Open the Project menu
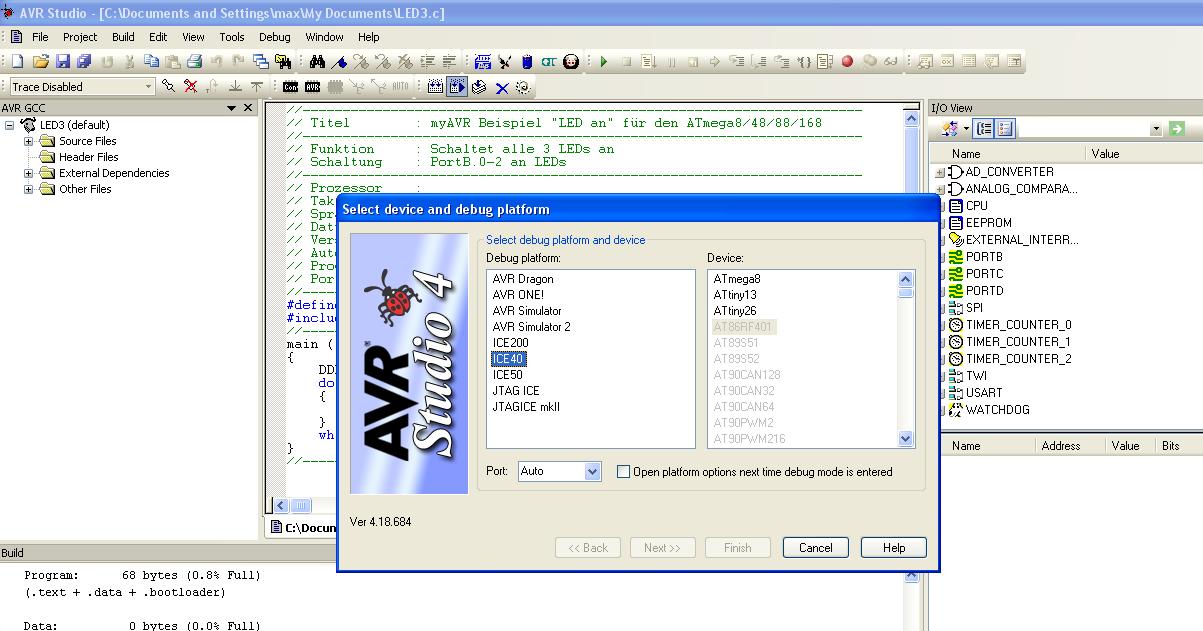This screenshot has height=631, width=1203. click(x=80, y=37)
